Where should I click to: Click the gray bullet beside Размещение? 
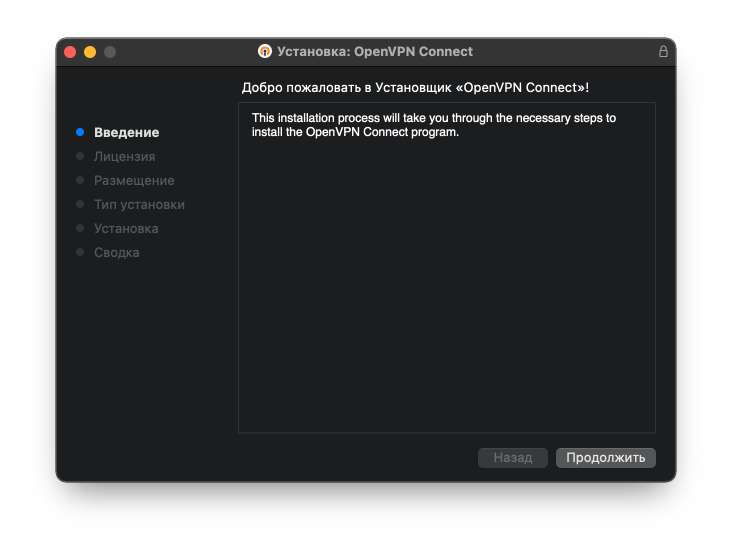80,180
